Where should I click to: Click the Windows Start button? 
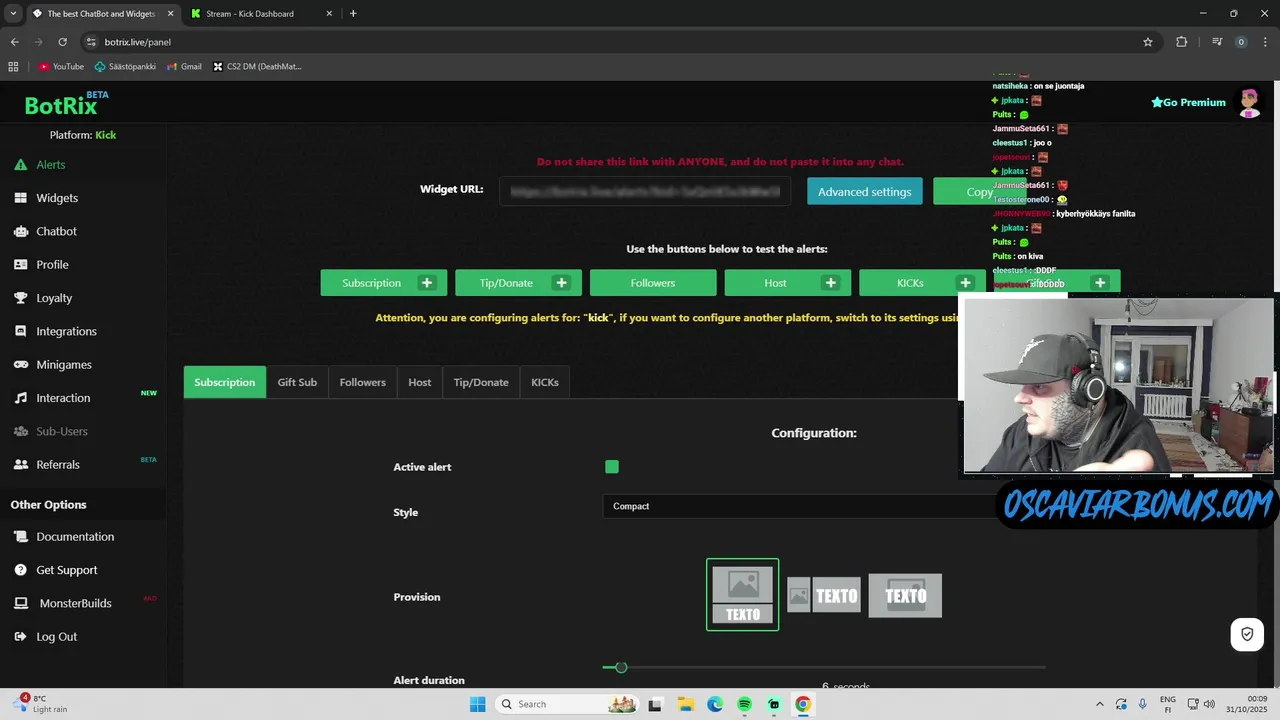pos(478,704)
